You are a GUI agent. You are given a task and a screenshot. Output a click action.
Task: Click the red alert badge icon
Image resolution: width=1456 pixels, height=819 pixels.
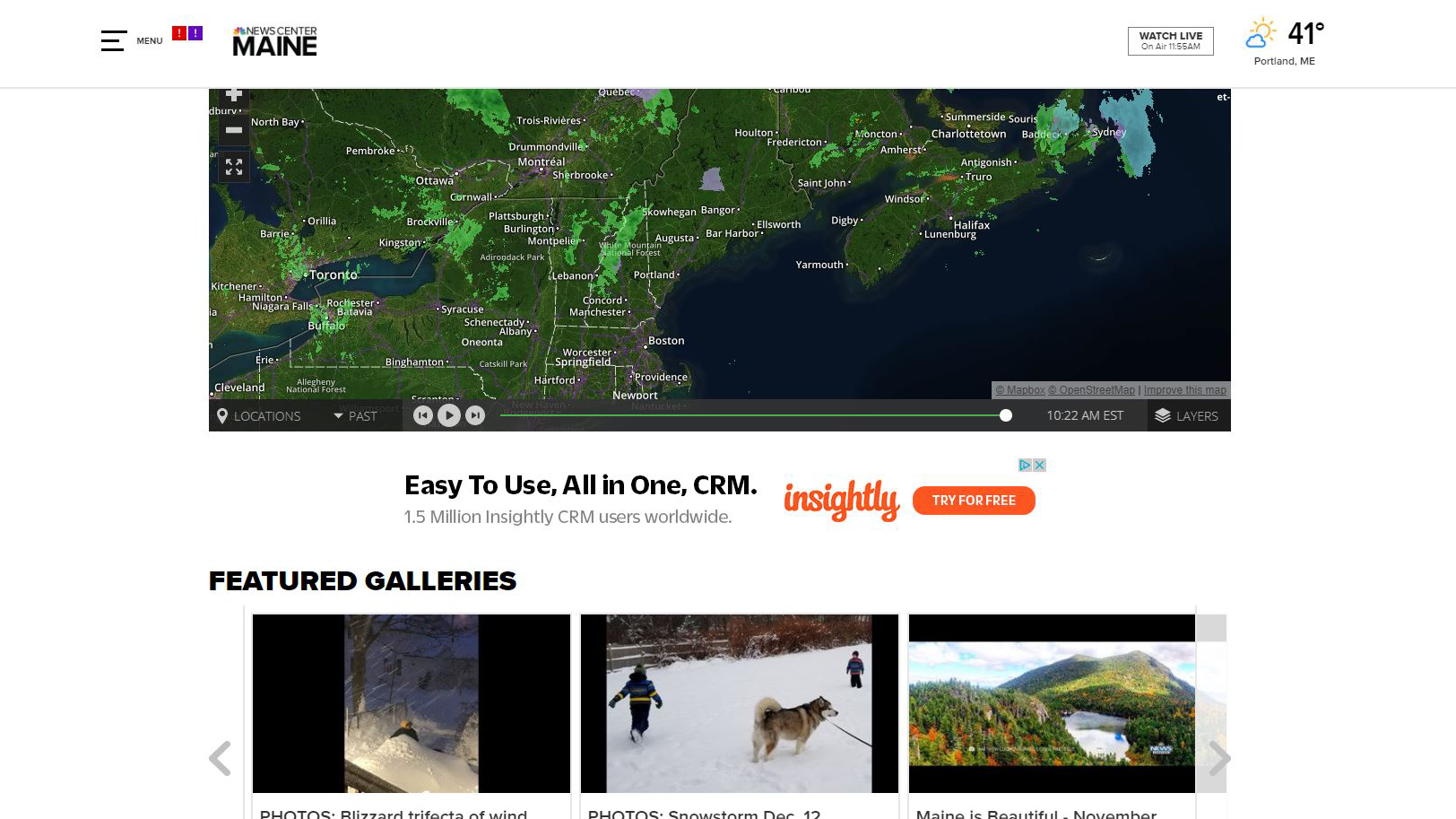179,33
